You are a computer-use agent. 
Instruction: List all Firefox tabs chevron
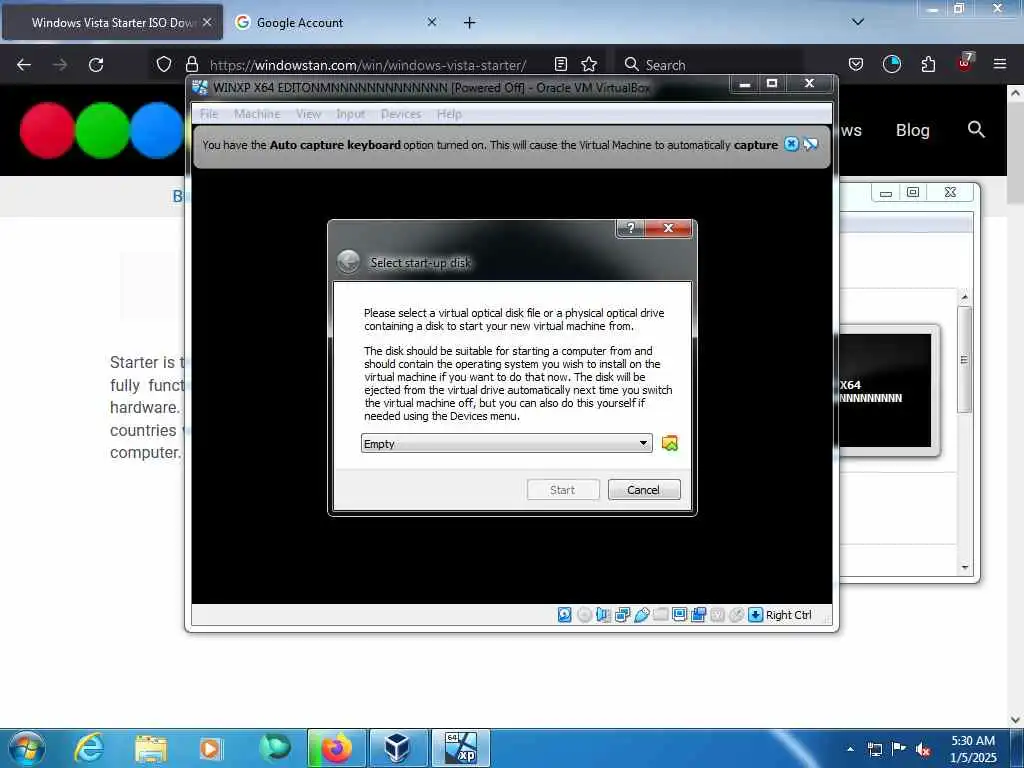pos(858,22)
